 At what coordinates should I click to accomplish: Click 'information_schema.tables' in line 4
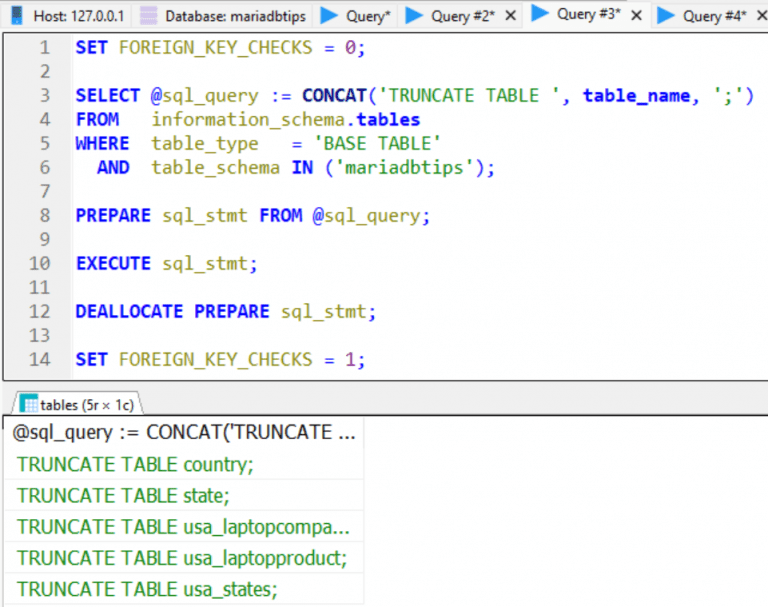point(286,120)
